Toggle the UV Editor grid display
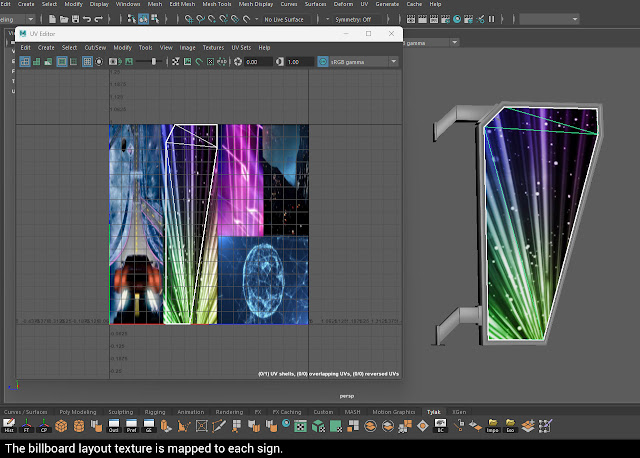The image size is (640, 458). (88, 62)
